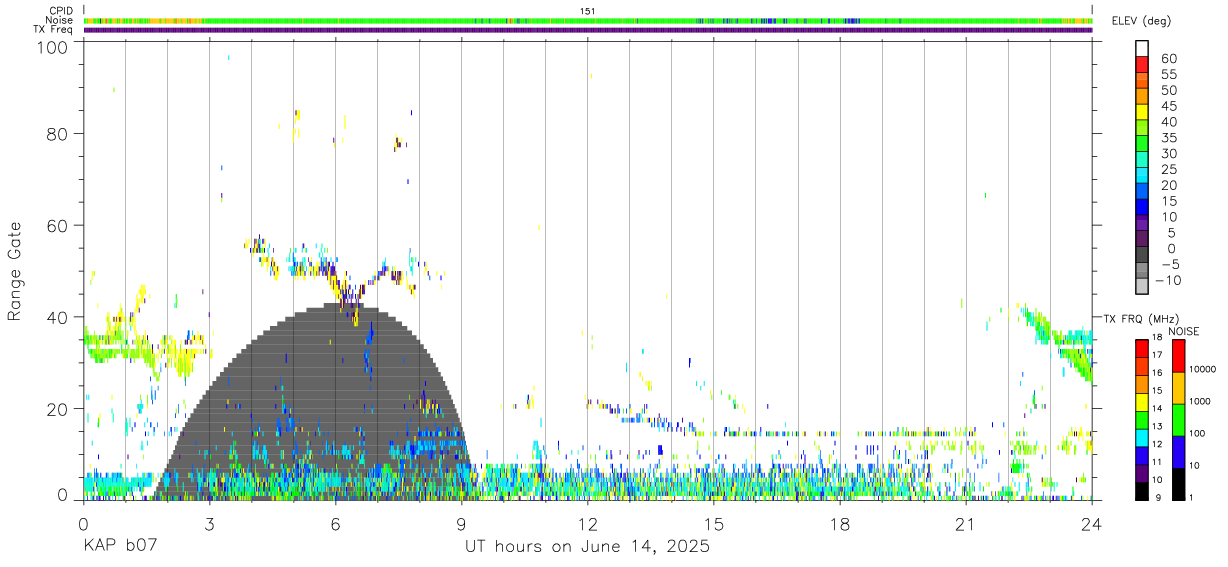Click hour 24 on the UT axis

[x=1092, y=523]
